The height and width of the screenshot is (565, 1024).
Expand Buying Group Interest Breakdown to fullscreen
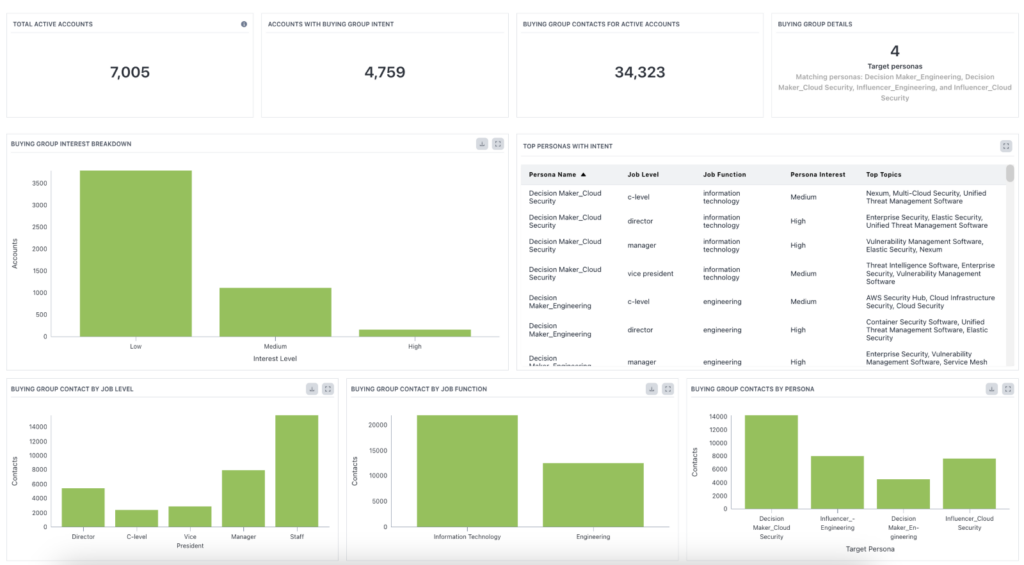pyautogui.click(x=498, y=144)
